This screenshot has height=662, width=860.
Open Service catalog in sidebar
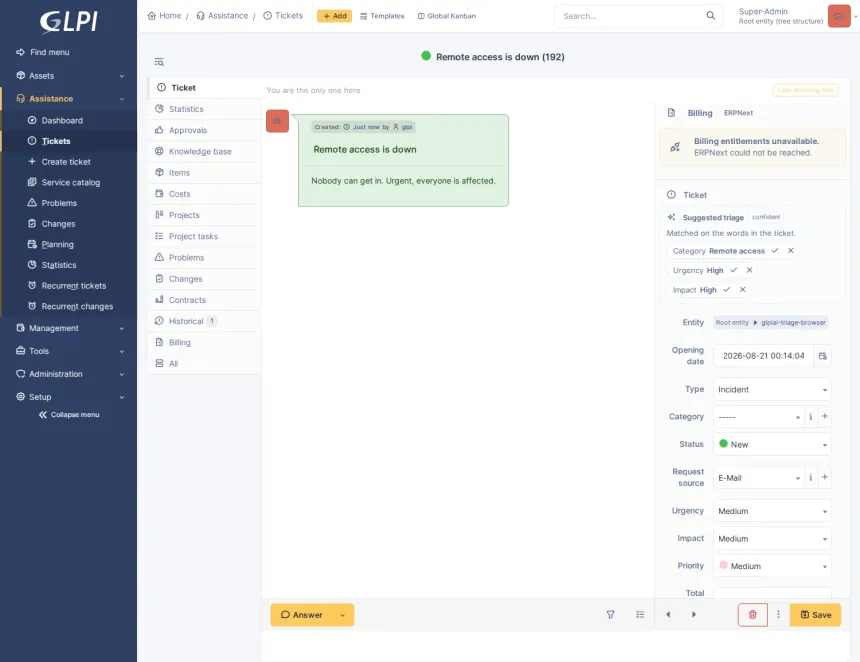[x=71, y=183]
